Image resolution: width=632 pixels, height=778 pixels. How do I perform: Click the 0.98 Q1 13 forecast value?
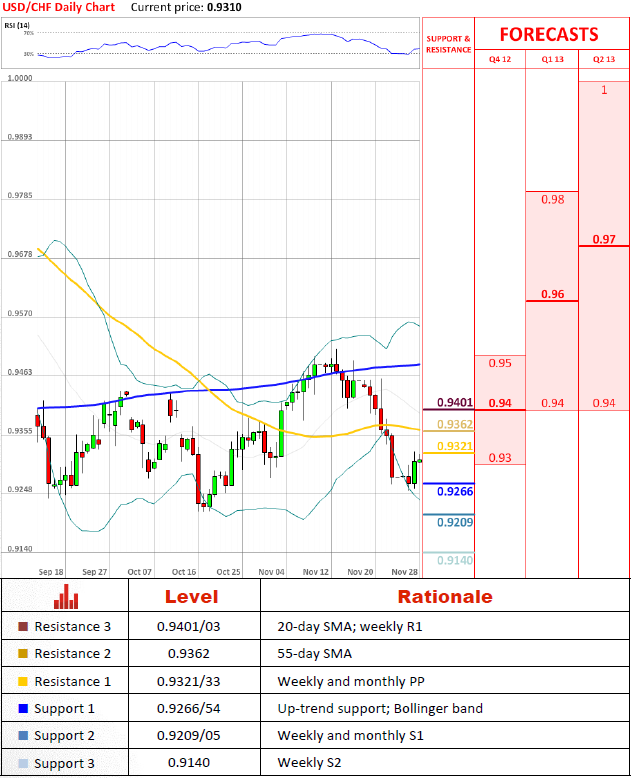[x=552, y=199]
